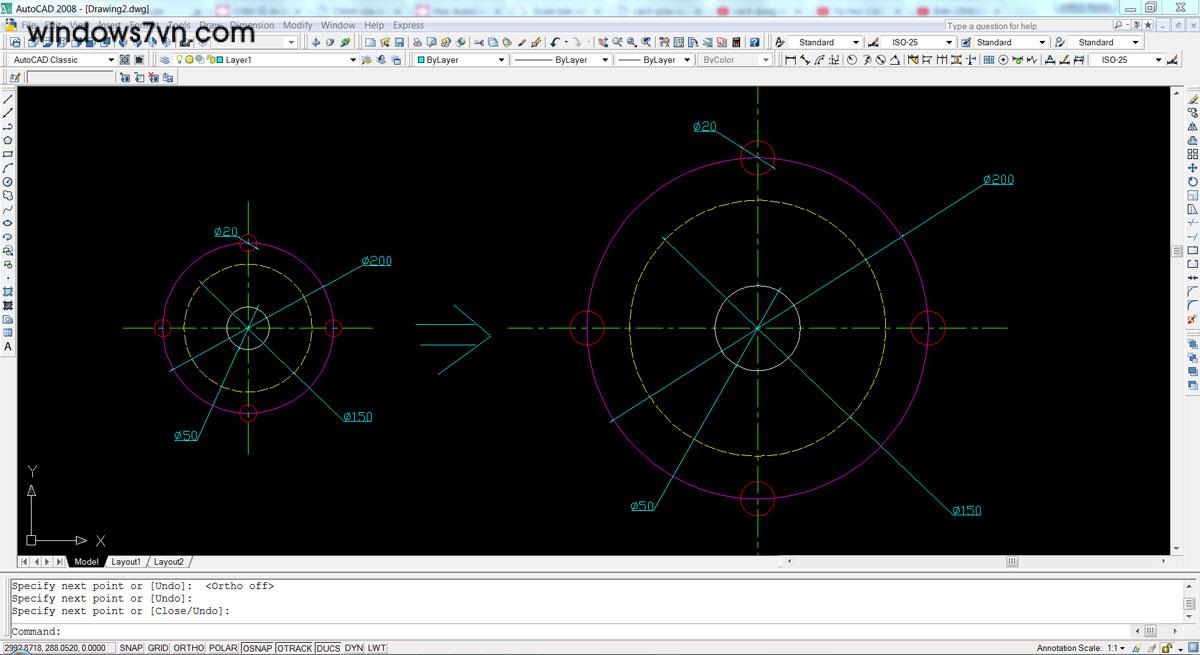The width and height of the screenshot is (1200, 655).
Task: Click the Layer Previous icon
Action: [382, 59]
